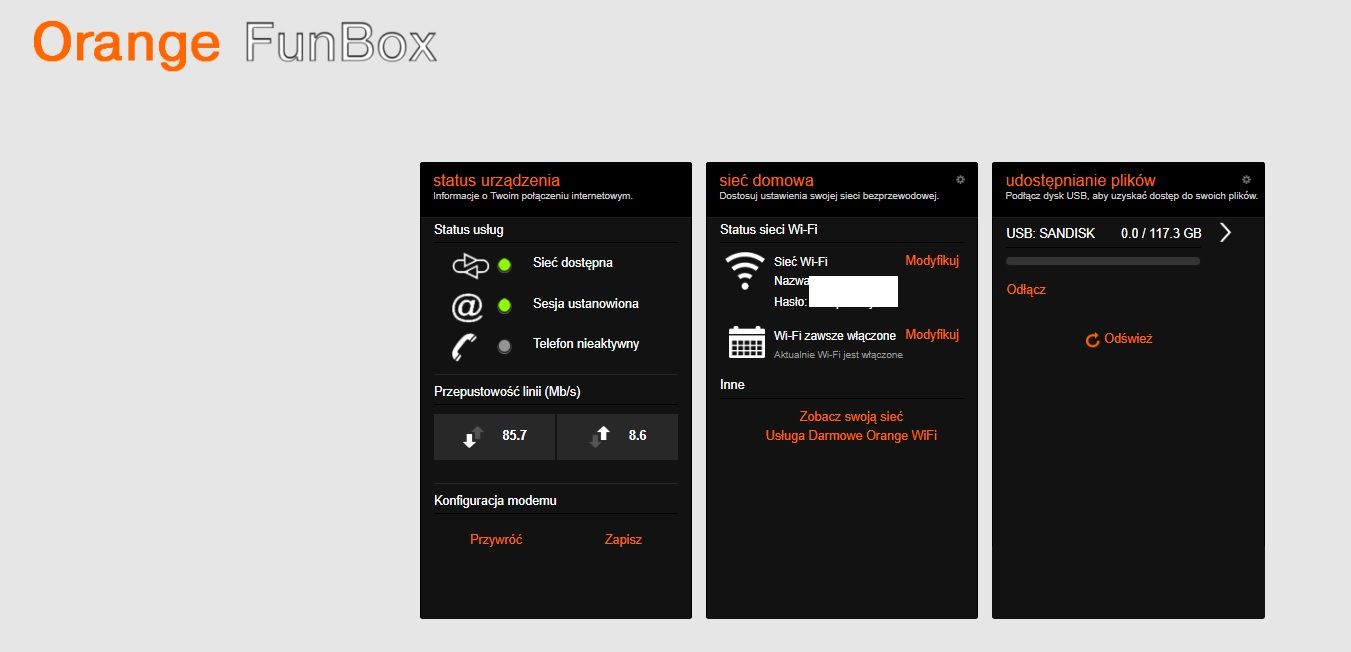Open settings gear in udostępnianie plików panel
Image resolution: width=1351 pixels, height=652 pixels.
(x=1246, y=180)
